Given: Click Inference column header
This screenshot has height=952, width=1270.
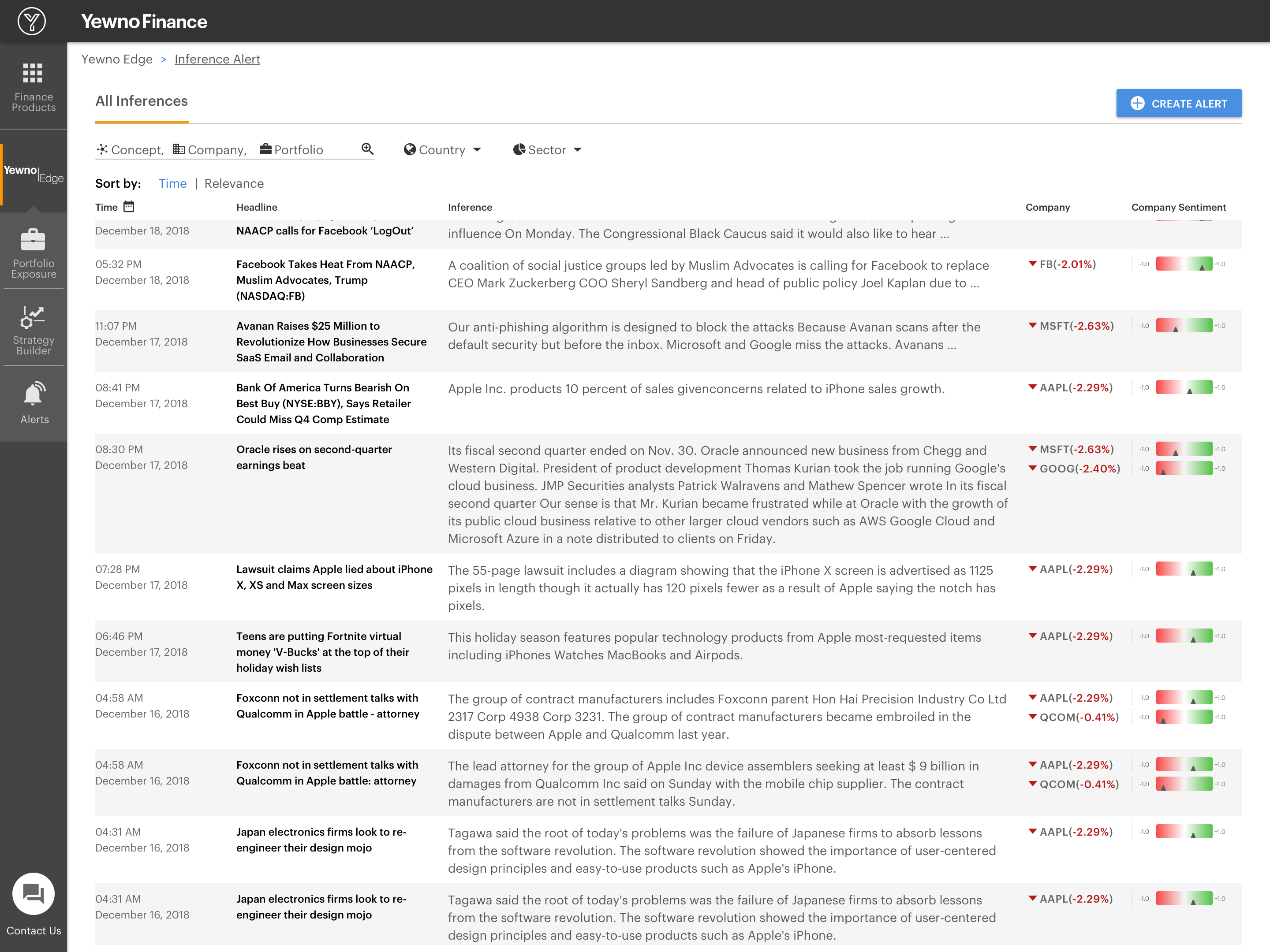Looking at the screenshot, I should point(470,207).
